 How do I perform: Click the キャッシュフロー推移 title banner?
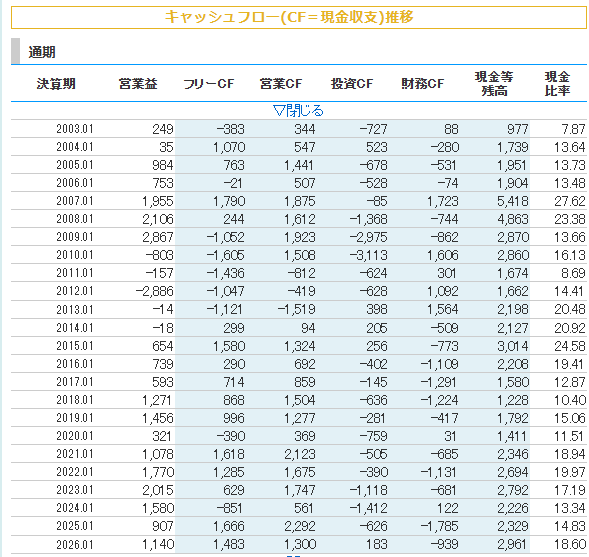[299, 17]
